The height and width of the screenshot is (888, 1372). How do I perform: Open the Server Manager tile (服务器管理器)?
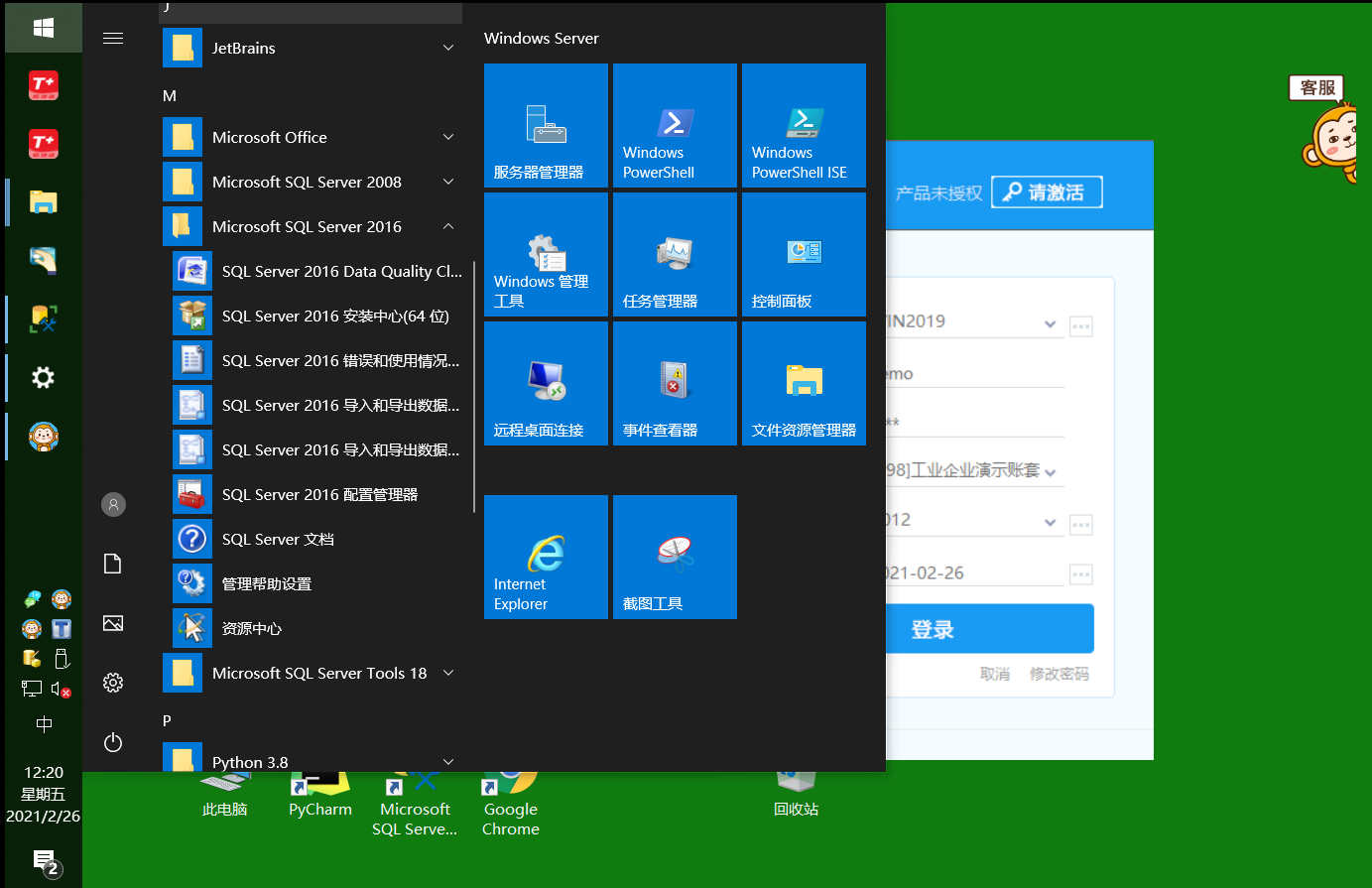tap(546, 125)
